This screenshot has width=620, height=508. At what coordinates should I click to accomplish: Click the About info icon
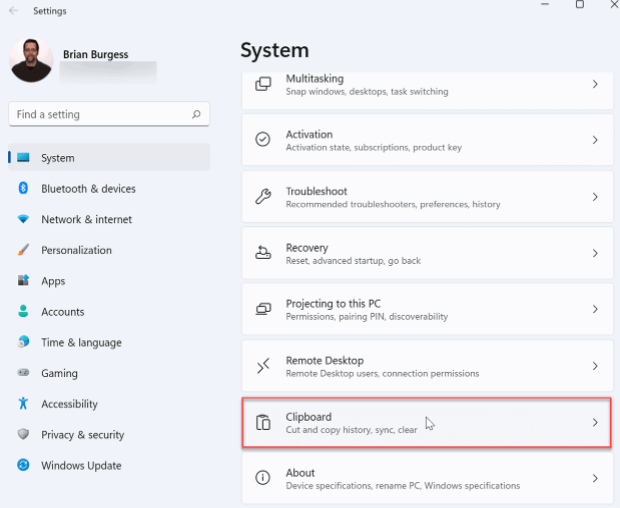263,478
